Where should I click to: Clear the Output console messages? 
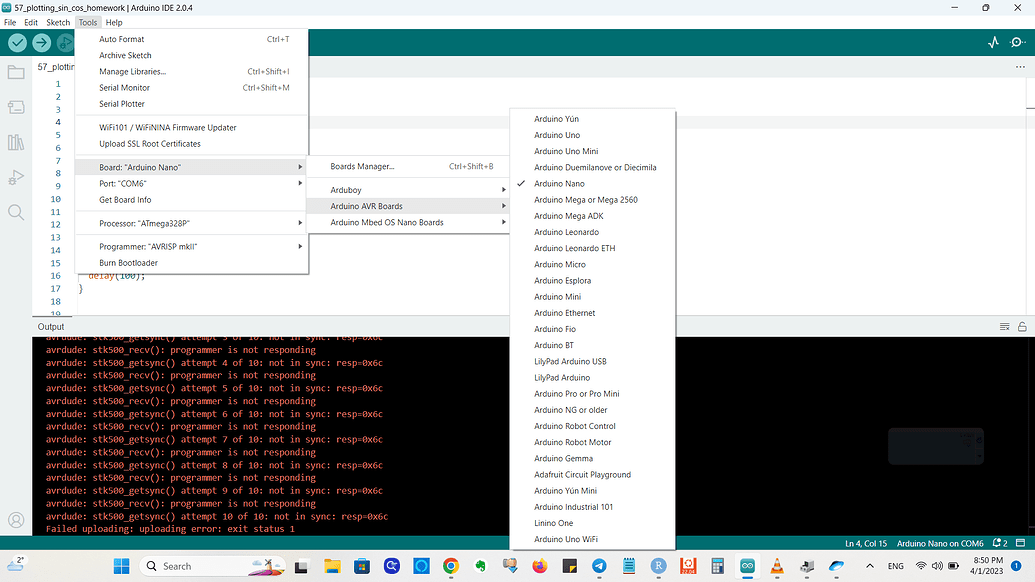[1003, 326]
